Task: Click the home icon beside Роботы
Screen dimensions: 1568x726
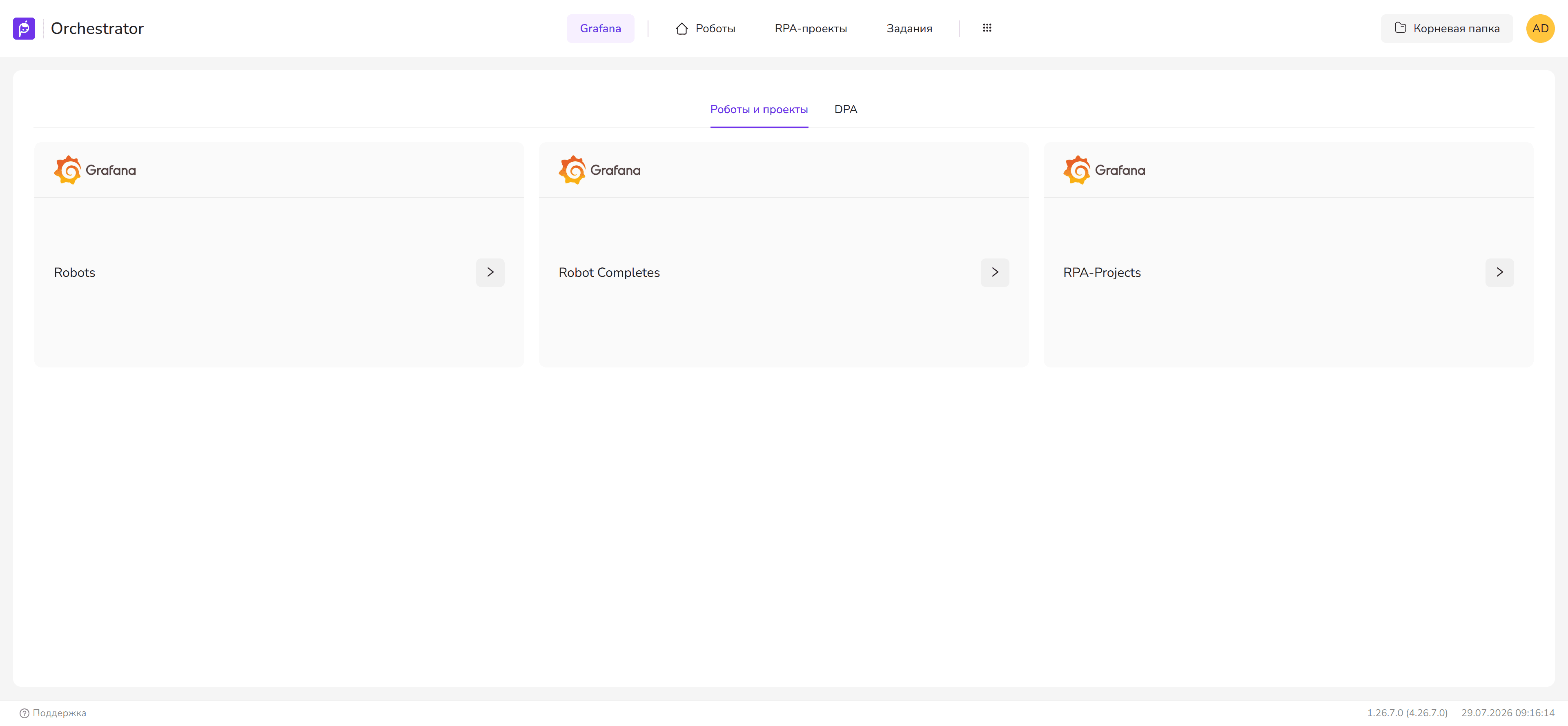Action: coord(682,29)
